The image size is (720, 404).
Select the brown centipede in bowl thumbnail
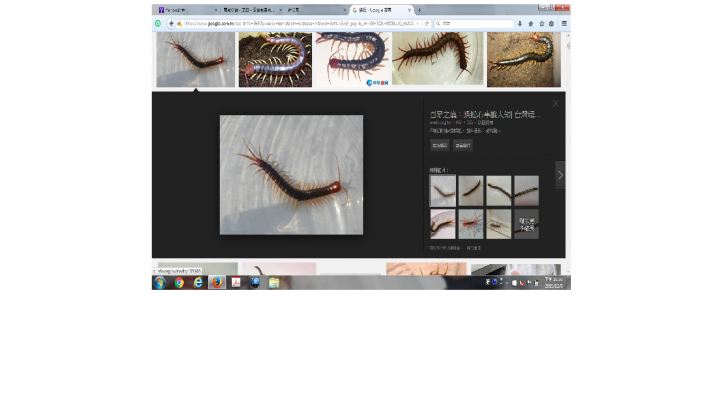(437, 58)
